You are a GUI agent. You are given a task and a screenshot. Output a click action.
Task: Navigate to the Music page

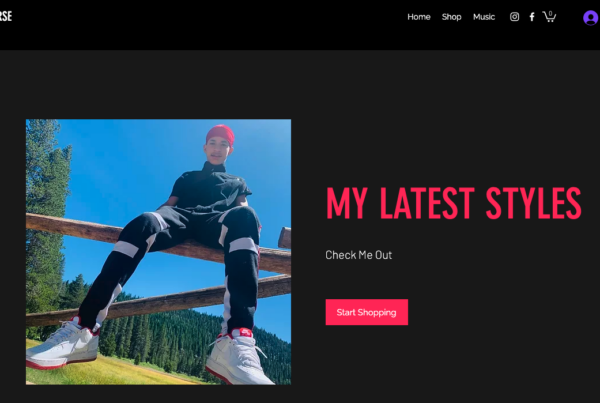pos(484,17)
